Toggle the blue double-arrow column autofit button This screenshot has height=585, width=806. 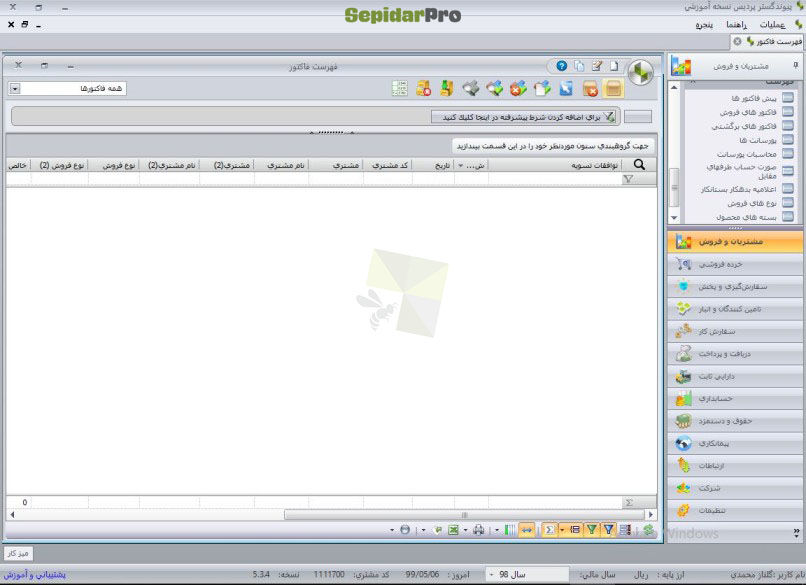527,529
